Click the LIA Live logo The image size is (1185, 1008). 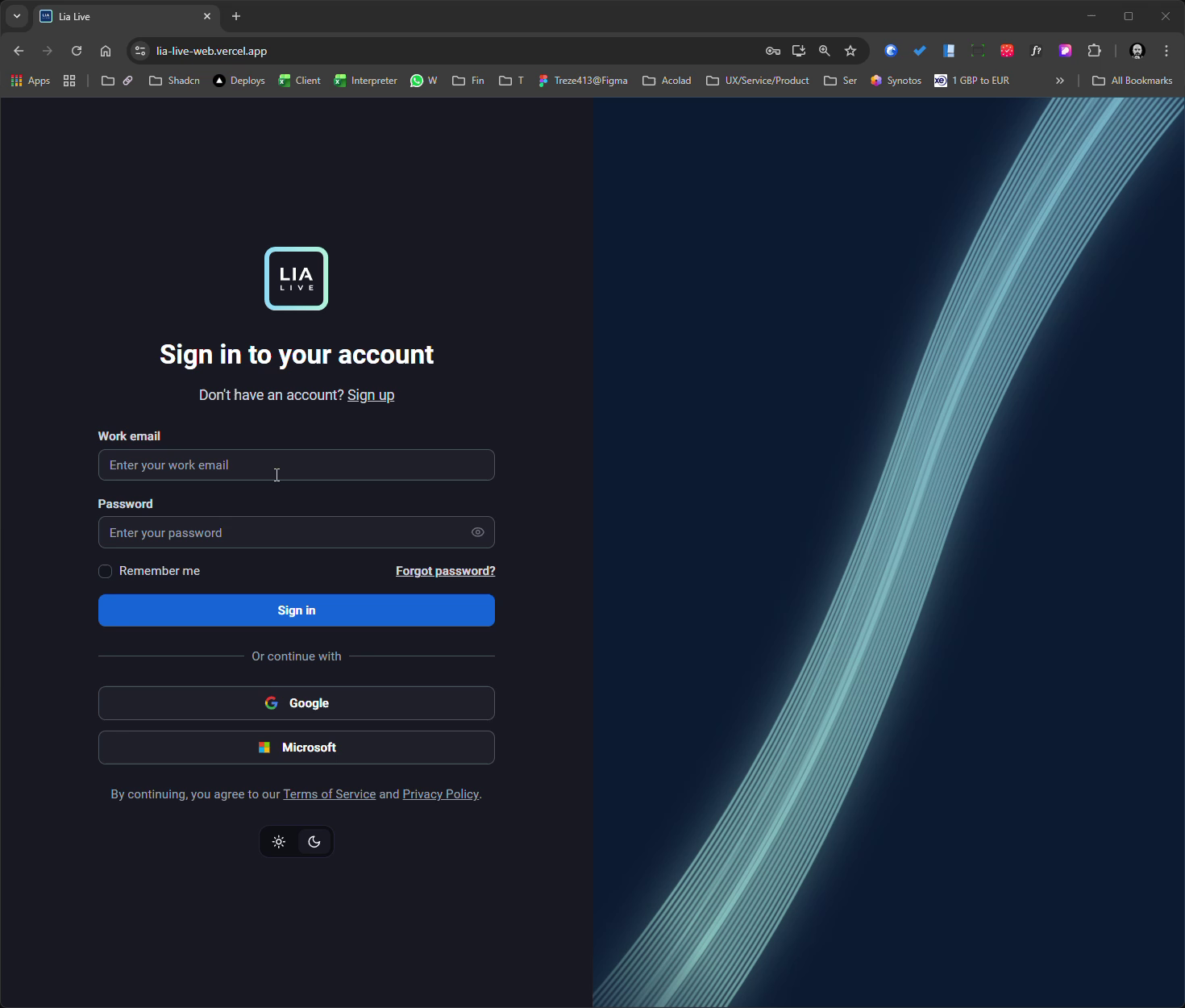(296, 278)
